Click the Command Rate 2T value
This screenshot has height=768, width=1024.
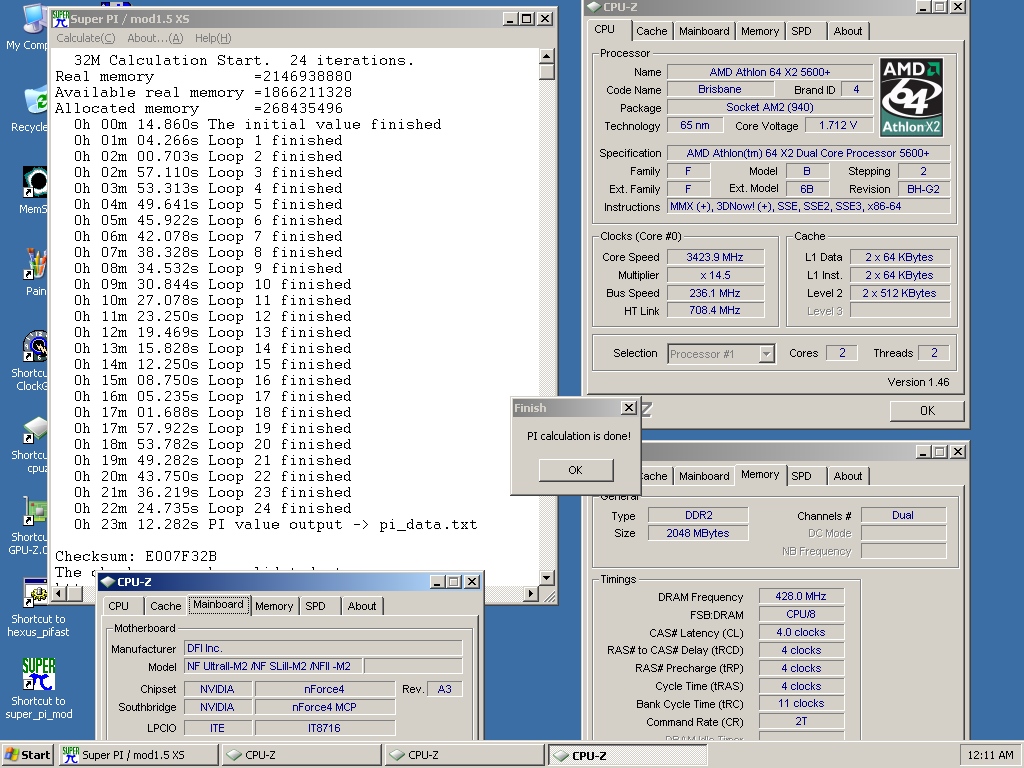point(801,722)
